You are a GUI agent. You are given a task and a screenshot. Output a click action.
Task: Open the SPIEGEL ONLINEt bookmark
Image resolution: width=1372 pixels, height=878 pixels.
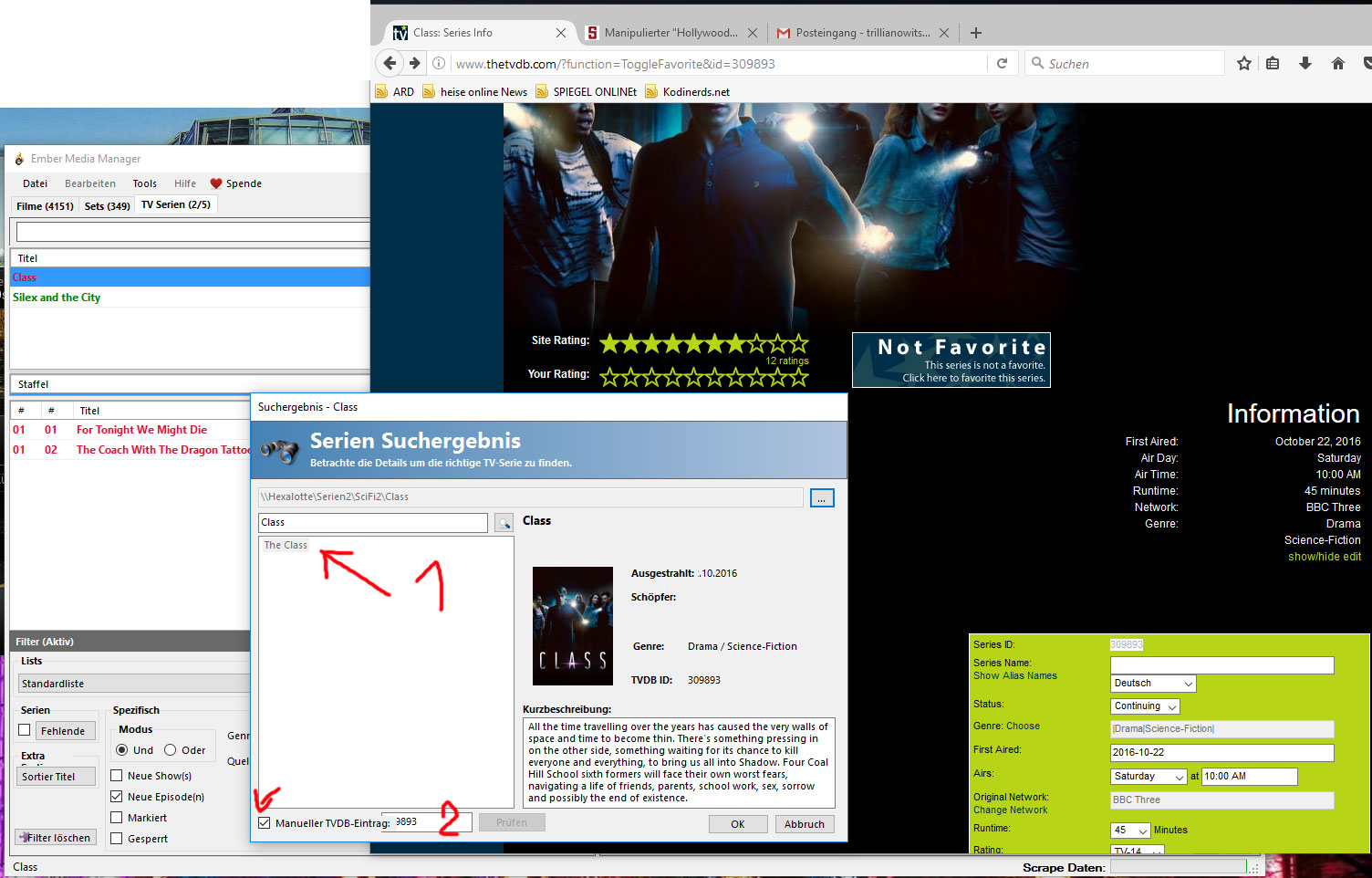586,91
